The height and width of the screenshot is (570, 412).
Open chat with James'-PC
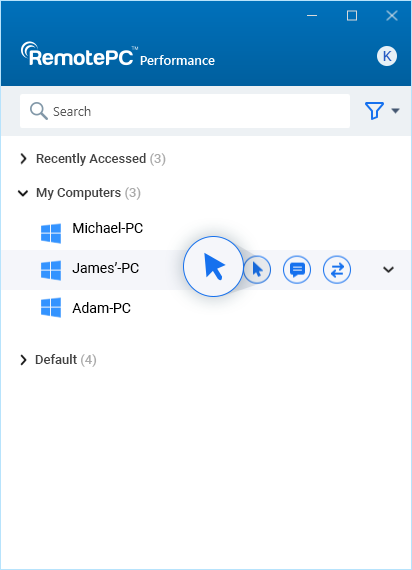tap(297, 270)
